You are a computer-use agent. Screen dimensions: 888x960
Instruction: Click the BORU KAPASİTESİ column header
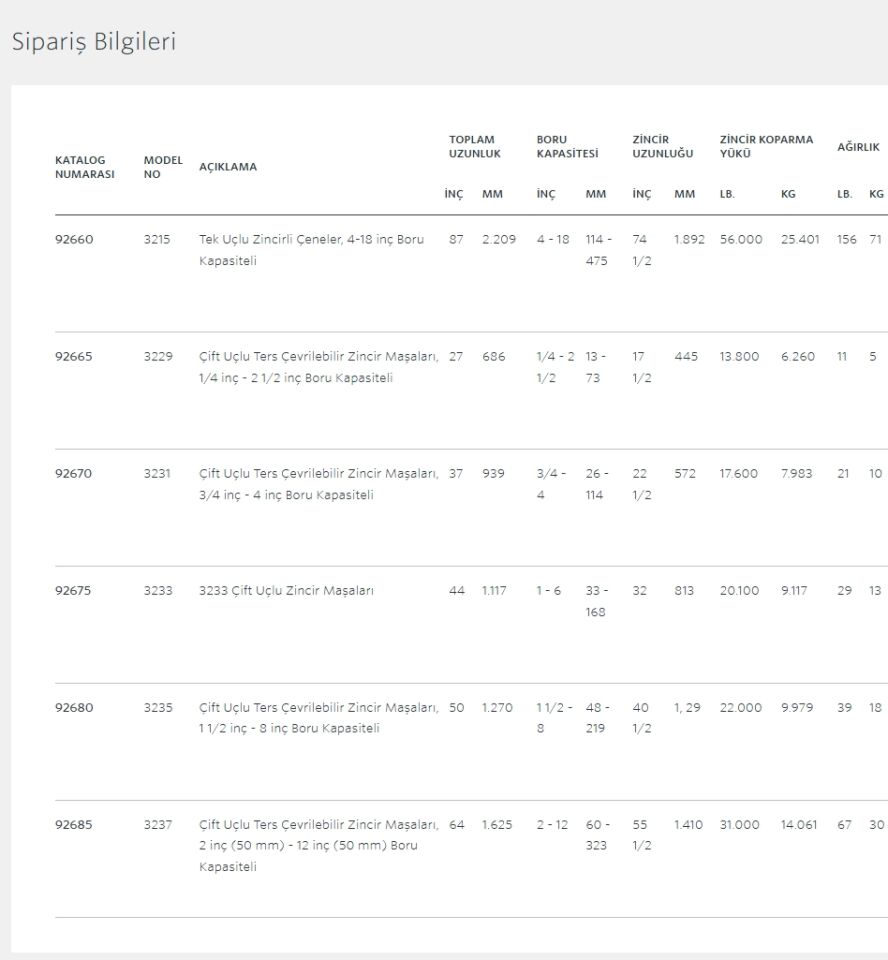pos(567,147)
